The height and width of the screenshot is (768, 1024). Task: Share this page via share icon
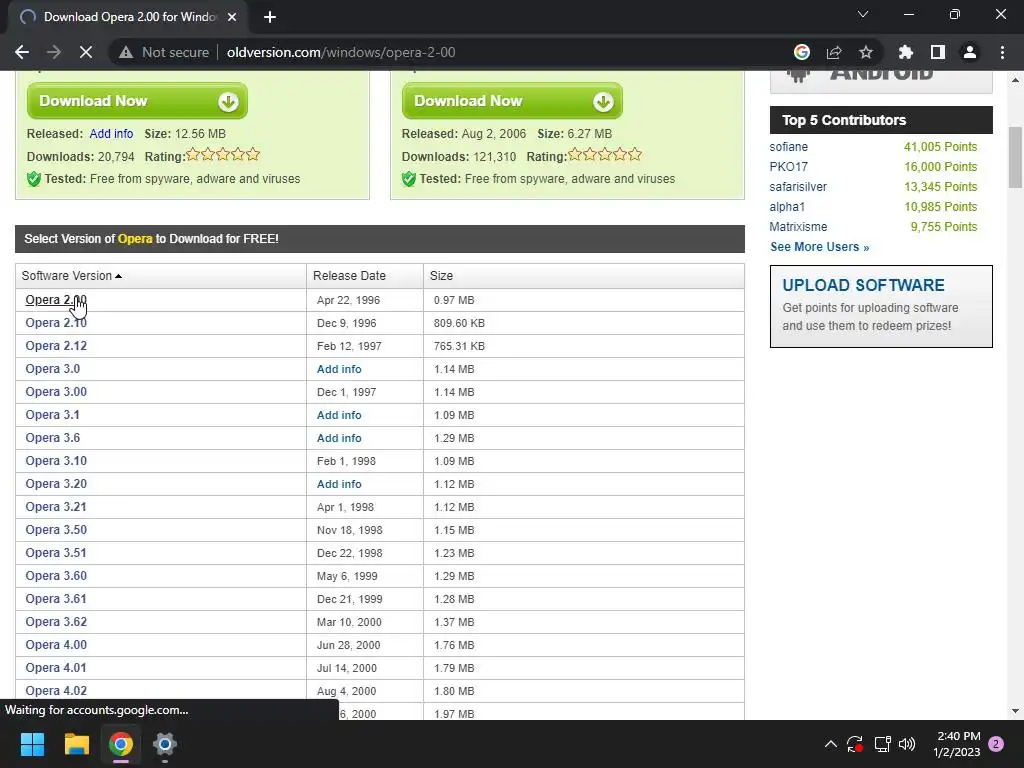click(834, 52)
